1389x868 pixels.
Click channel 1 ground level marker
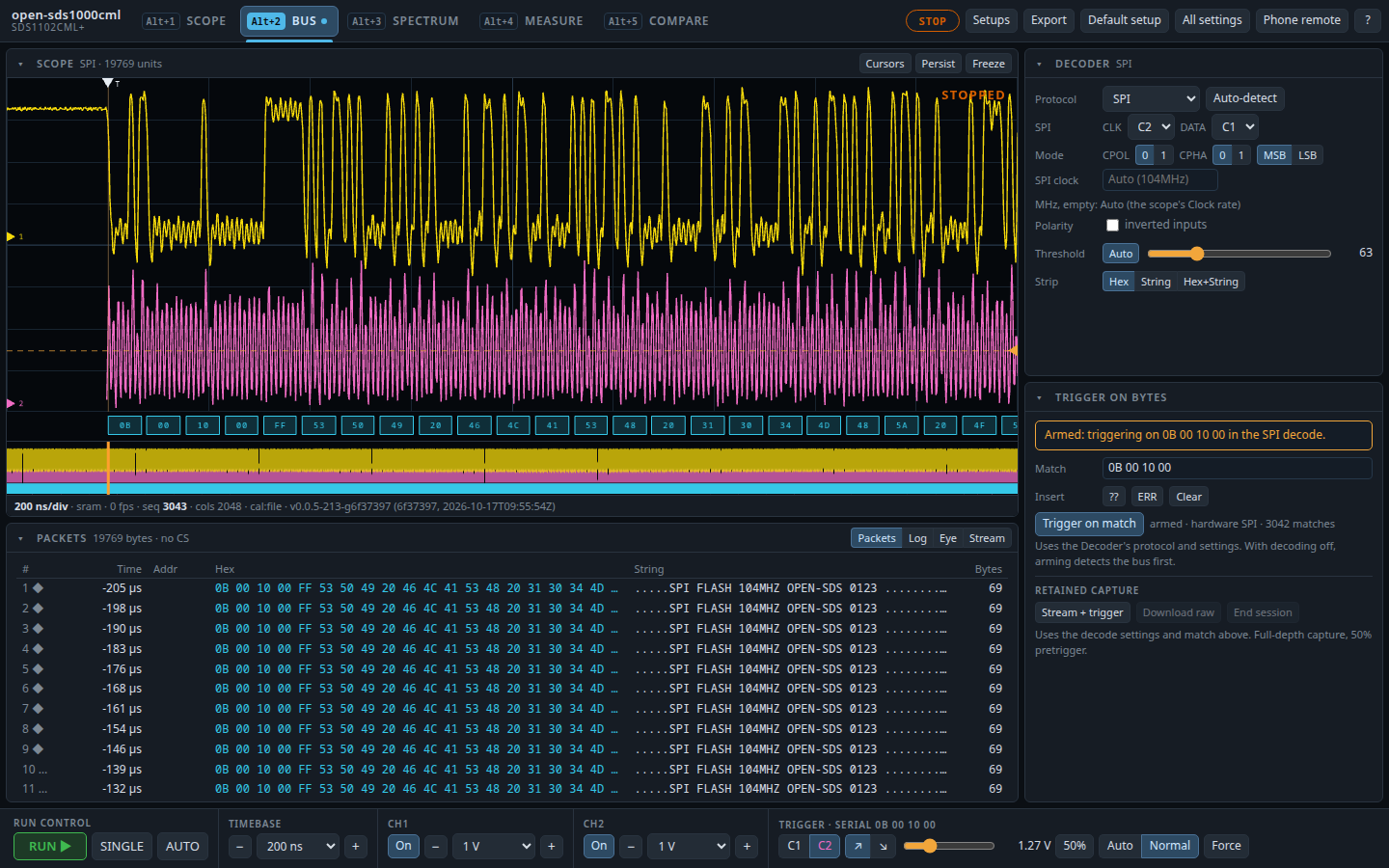[x=12, y=236]
